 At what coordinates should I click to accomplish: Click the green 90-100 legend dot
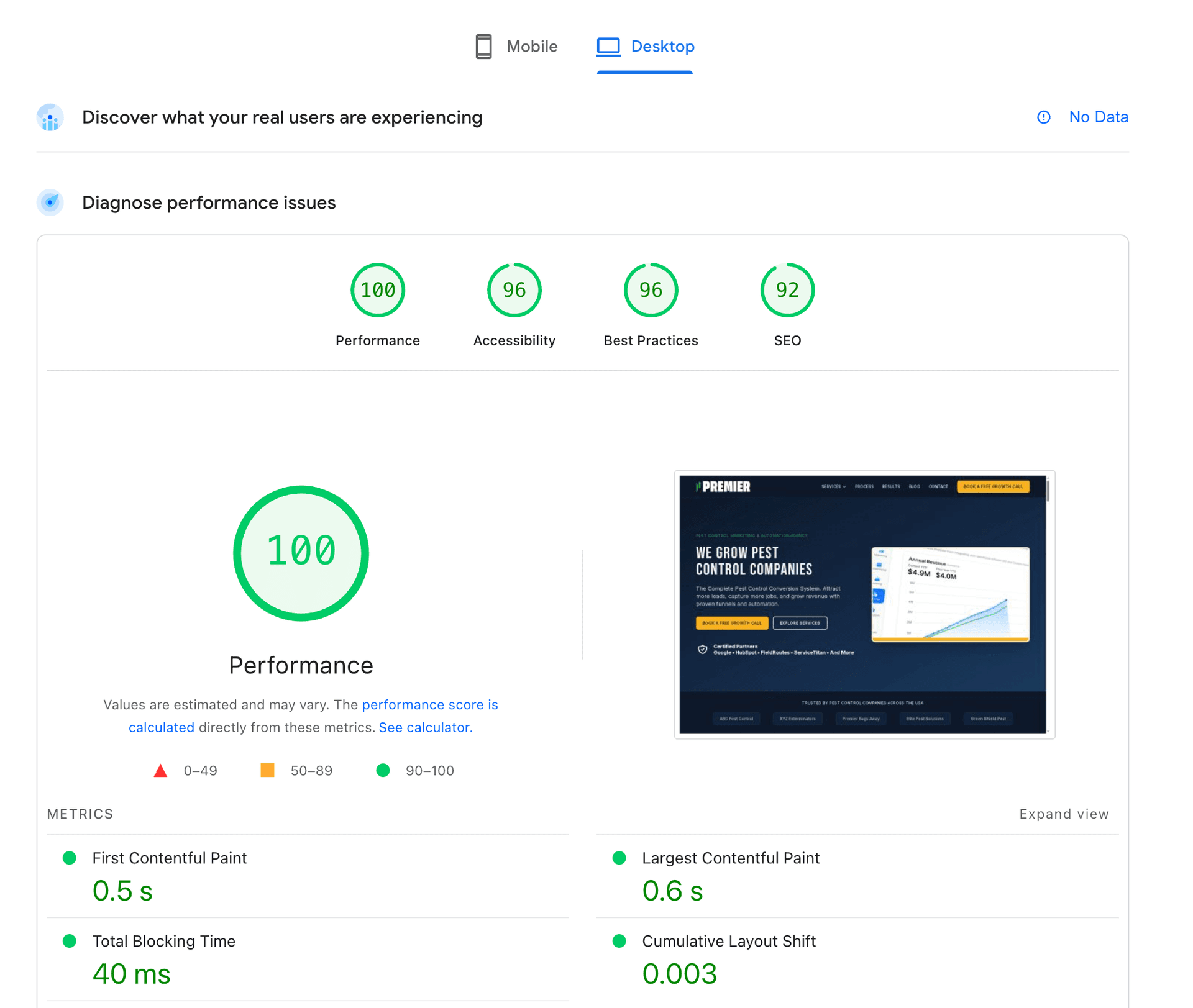tap(383, 770)
